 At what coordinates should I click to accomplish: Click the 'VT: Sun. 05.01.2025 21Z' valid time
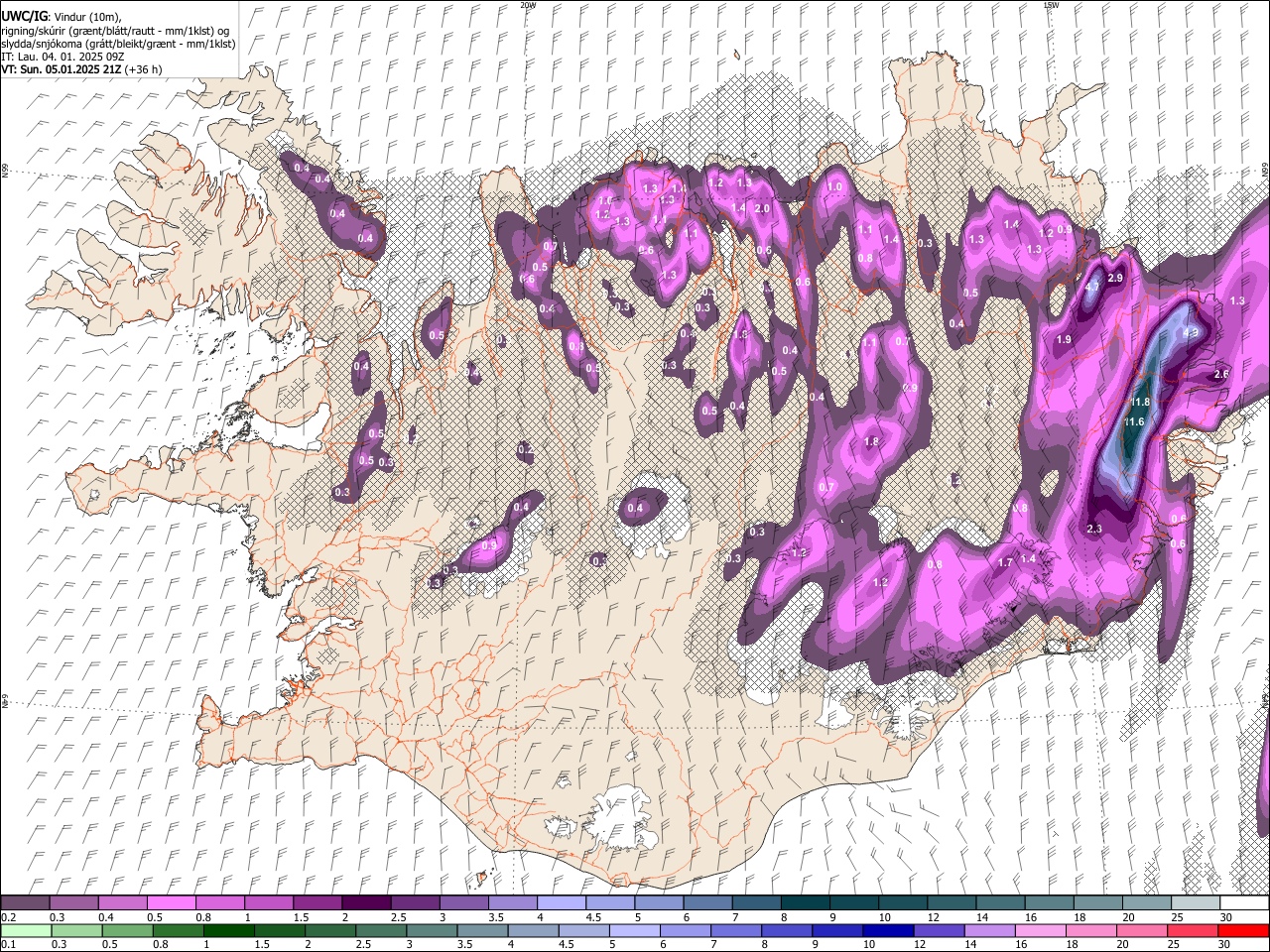coord(62,69)
